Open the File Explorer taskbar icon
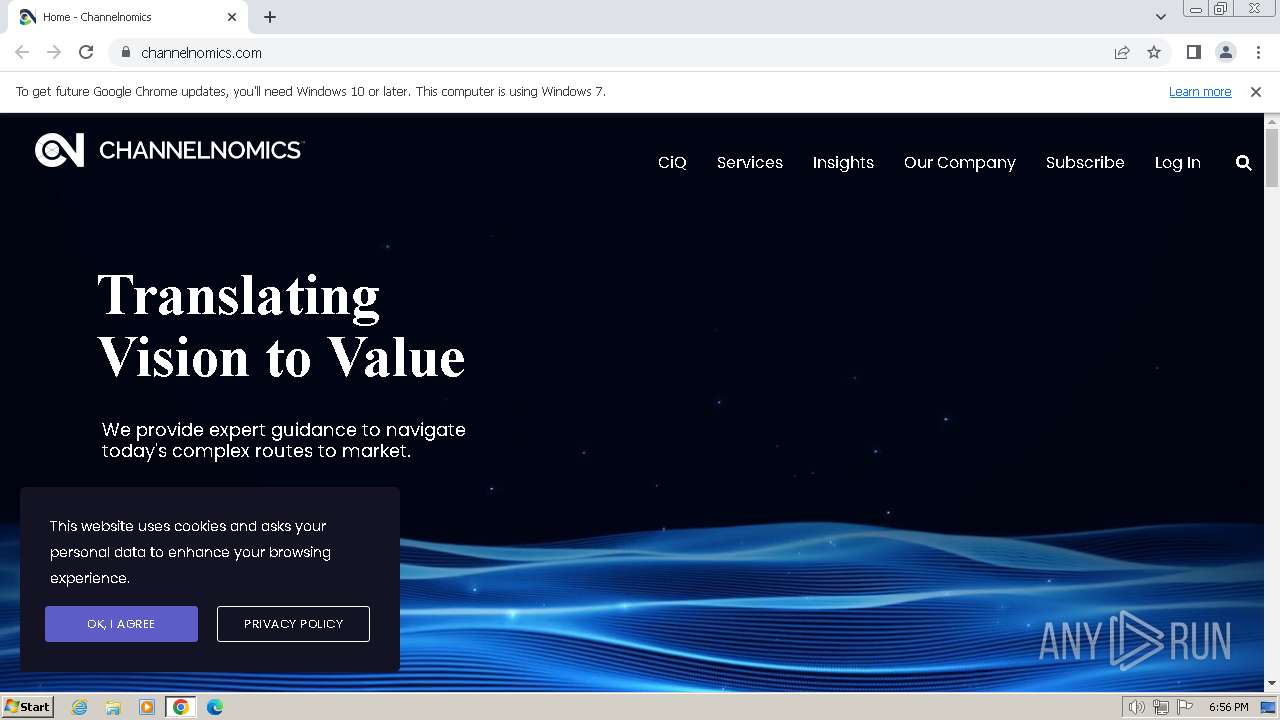1280x720 pixels. point(113,707)
